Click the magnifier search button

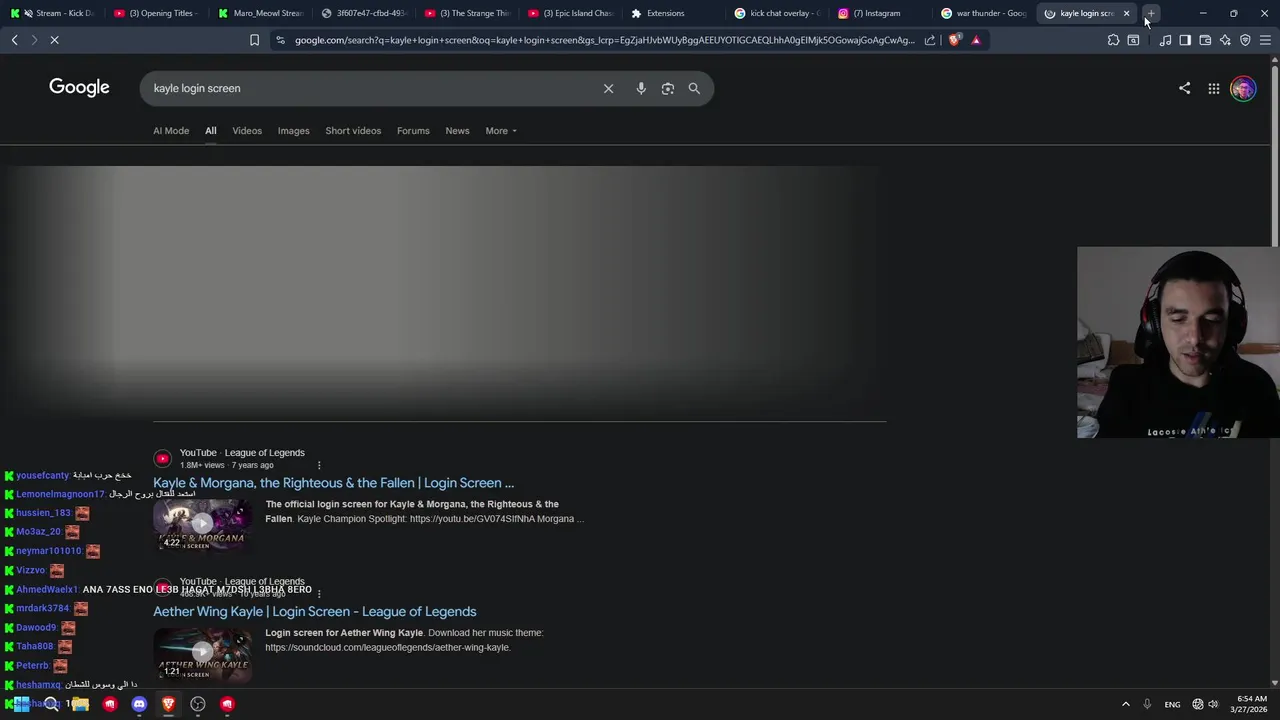[694, 88]
